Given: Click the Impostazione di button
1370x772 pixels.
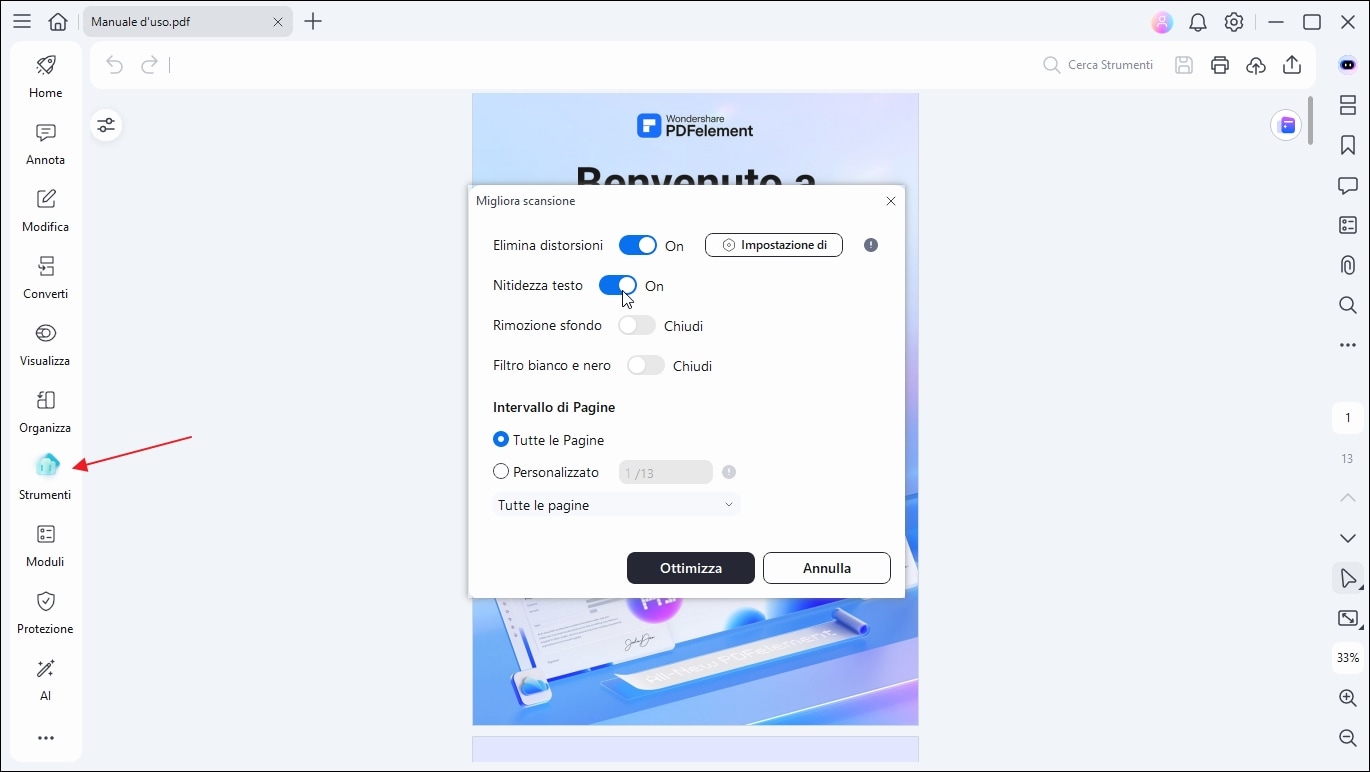Looking at the screenshot, I should point(773,245).
